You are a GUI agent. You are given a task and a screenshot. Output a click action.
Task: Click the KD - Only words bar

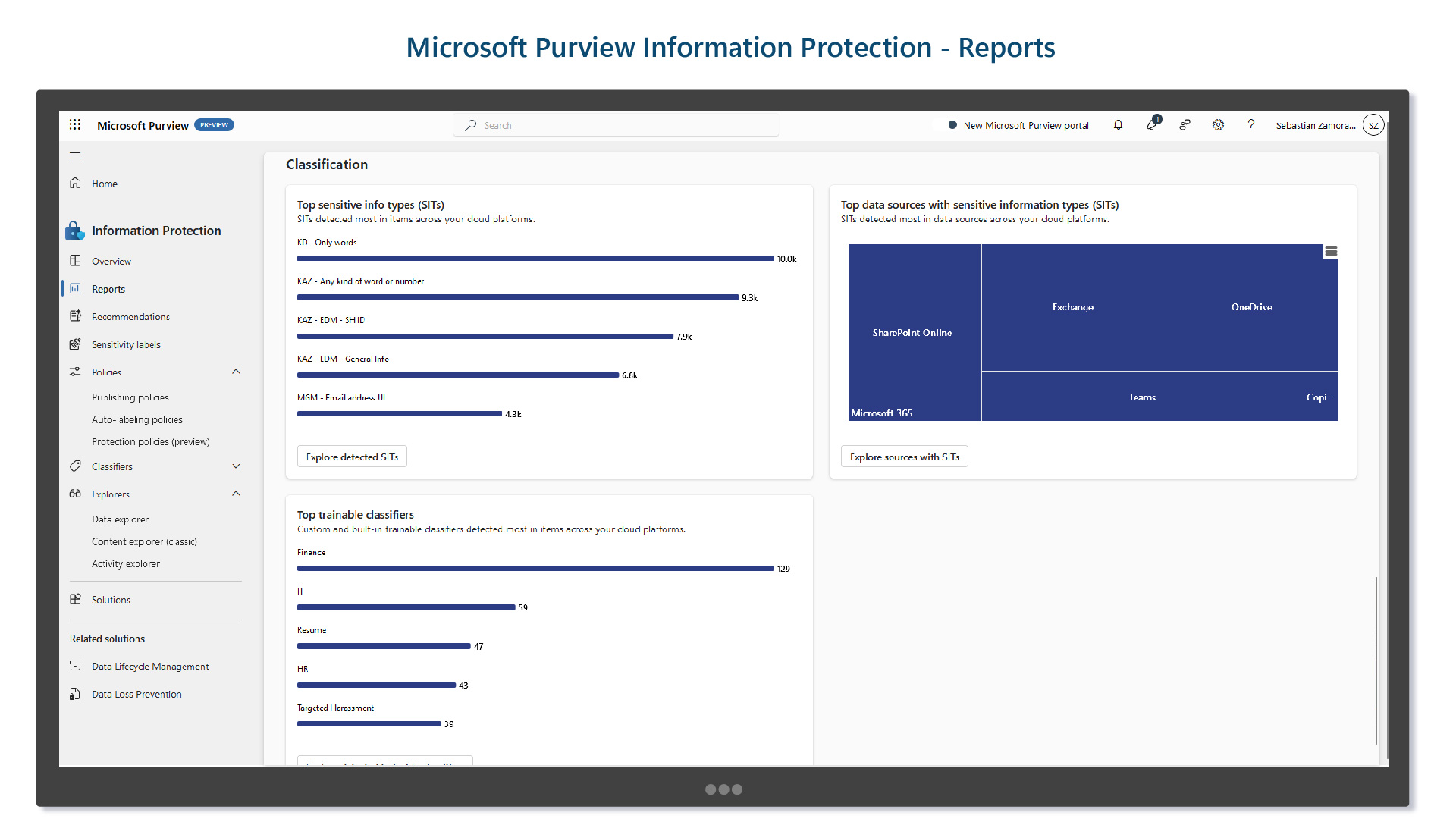(535, 259)
